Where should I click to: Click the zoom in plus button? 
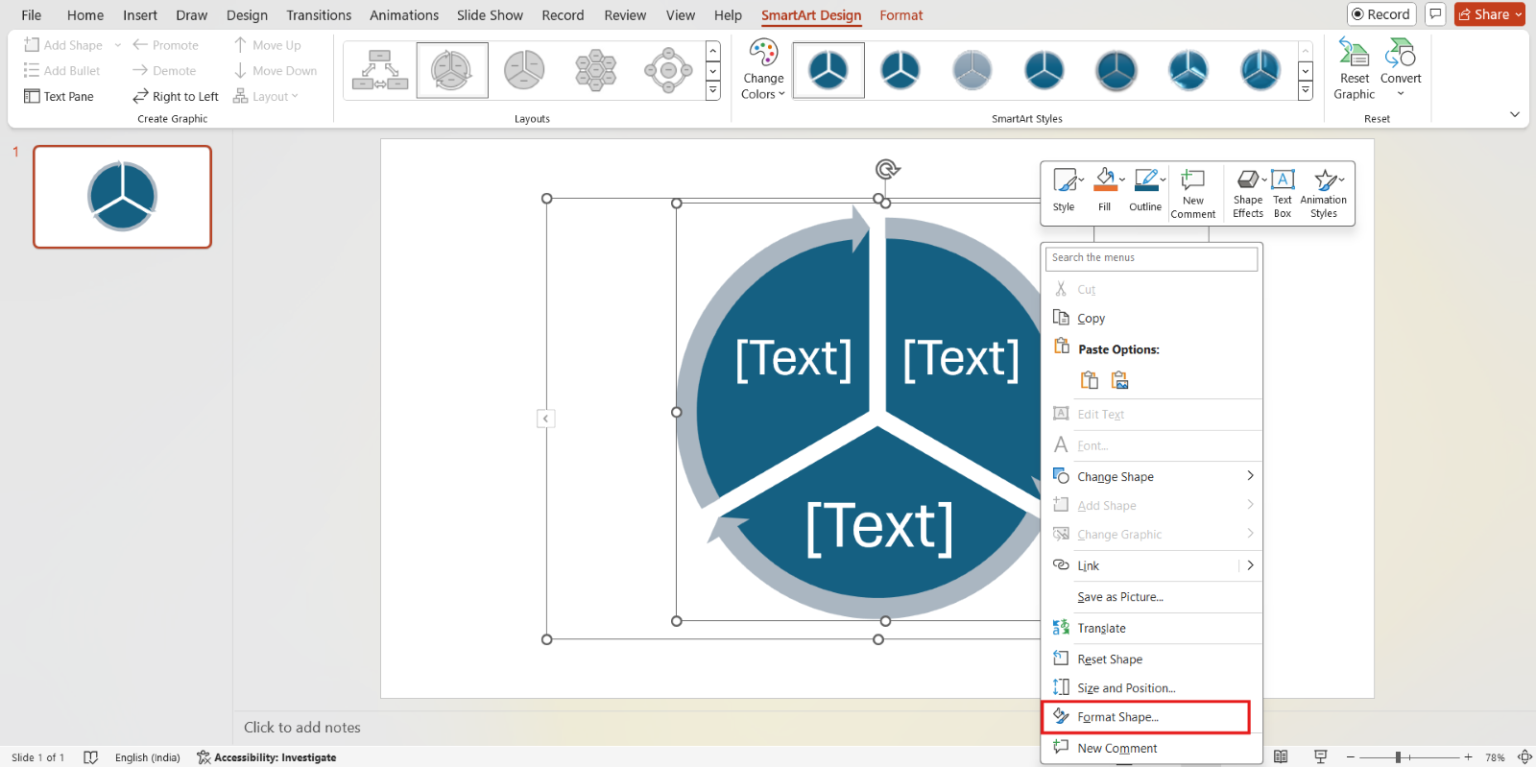(x=1468, y=757)
